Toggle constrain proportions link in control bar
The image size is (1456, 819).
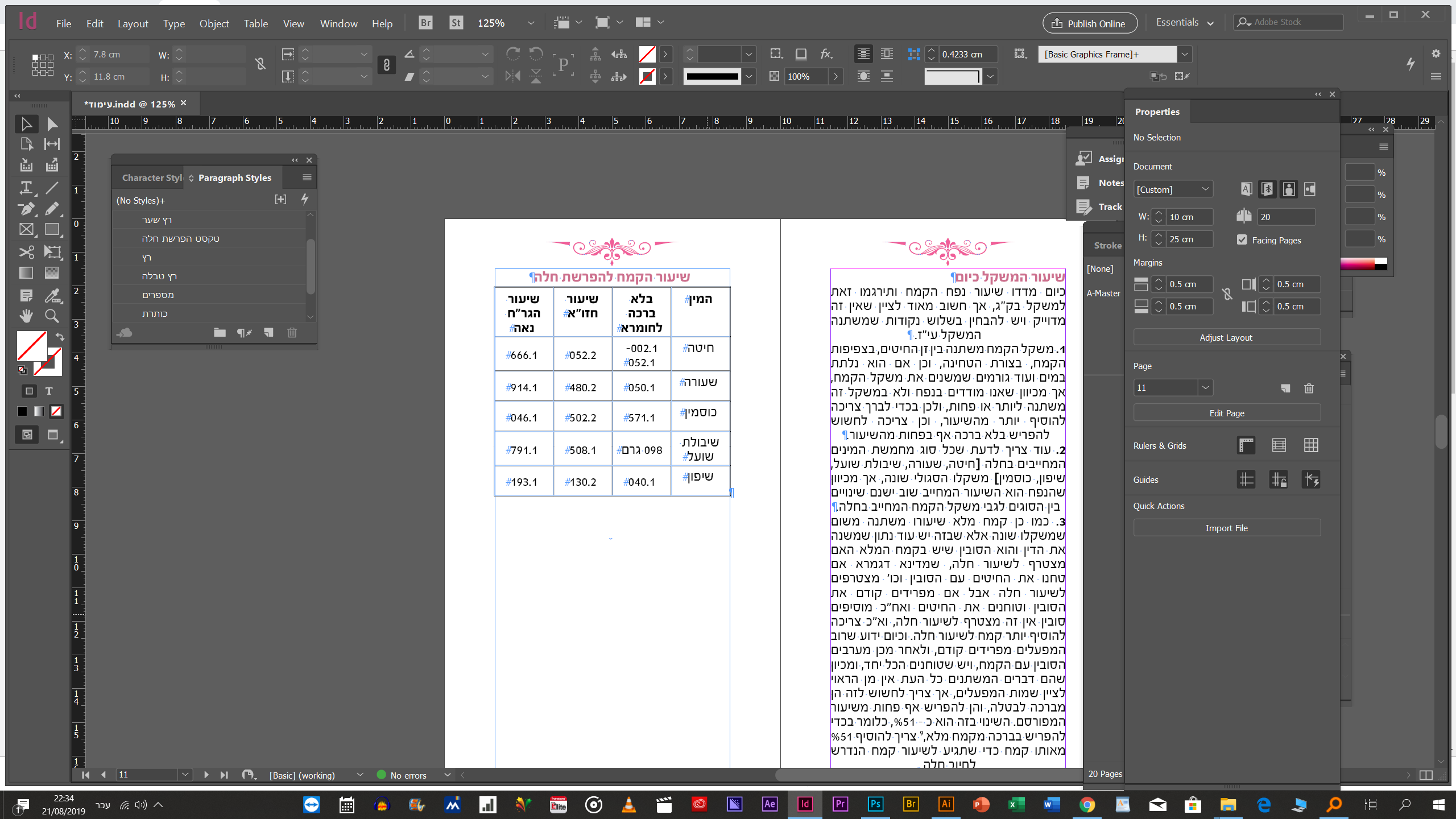click(x=261, y=64)
